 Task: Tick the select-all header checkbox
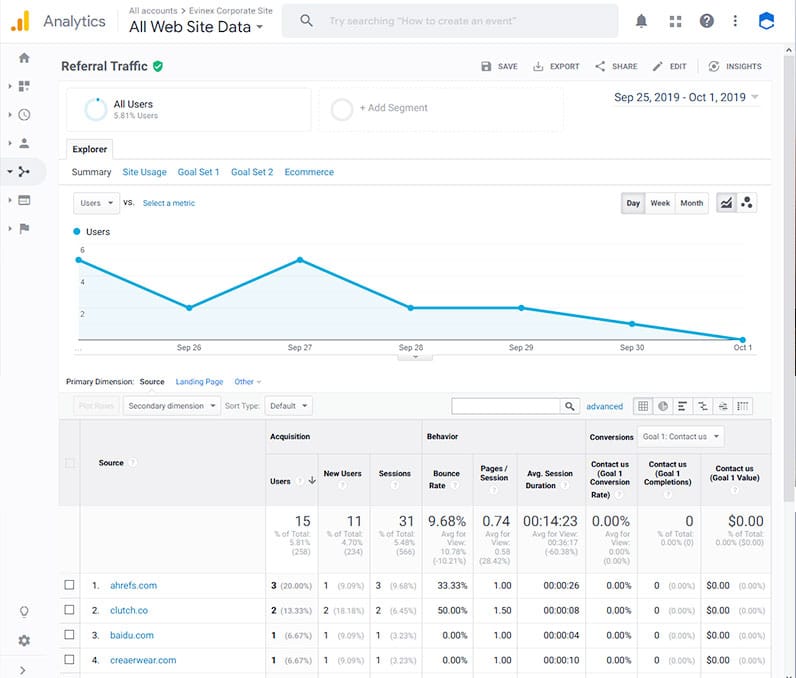70,463
